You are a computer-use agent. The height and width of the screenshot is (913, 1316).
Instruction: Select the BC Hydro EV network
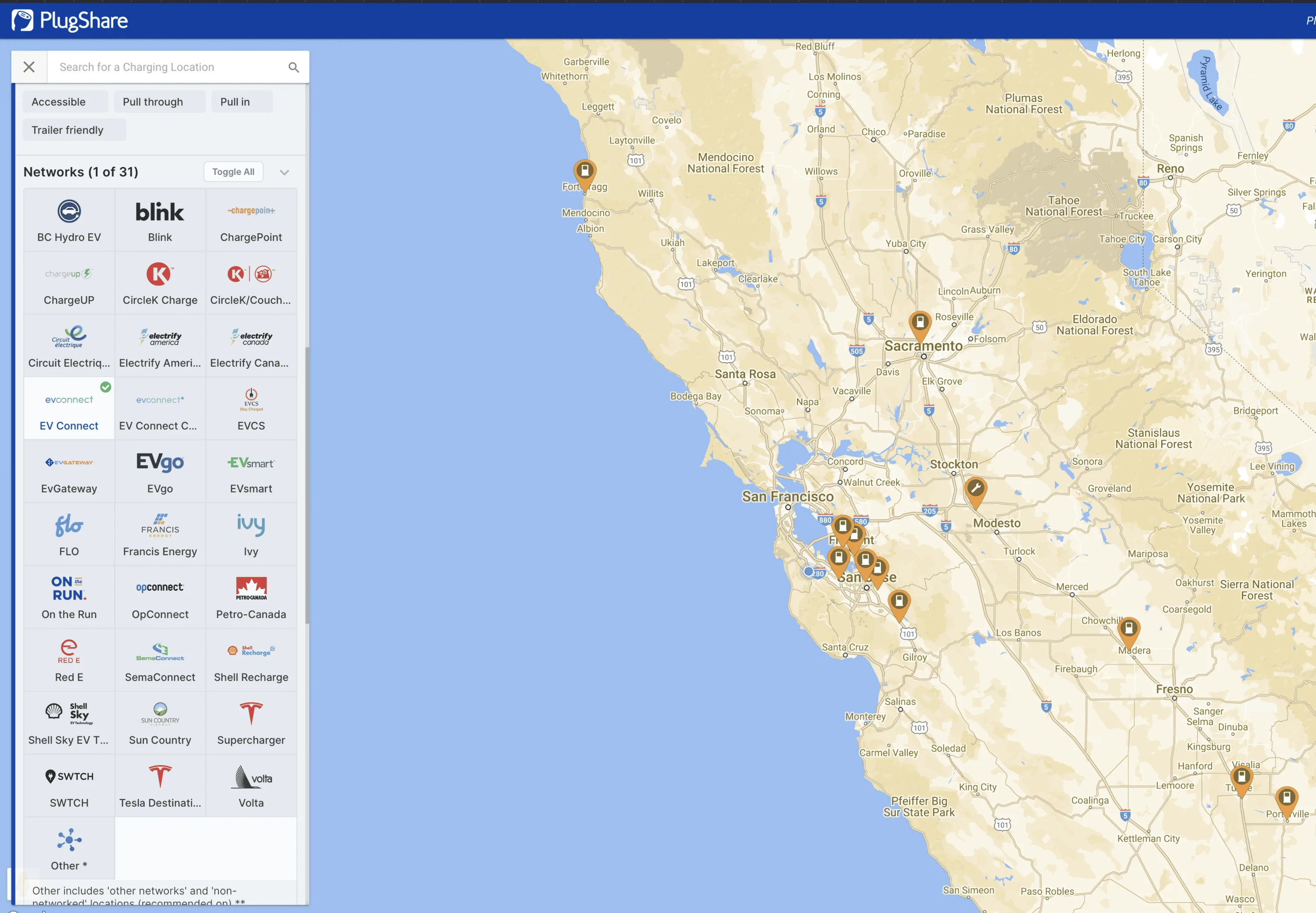pos(69,220)
